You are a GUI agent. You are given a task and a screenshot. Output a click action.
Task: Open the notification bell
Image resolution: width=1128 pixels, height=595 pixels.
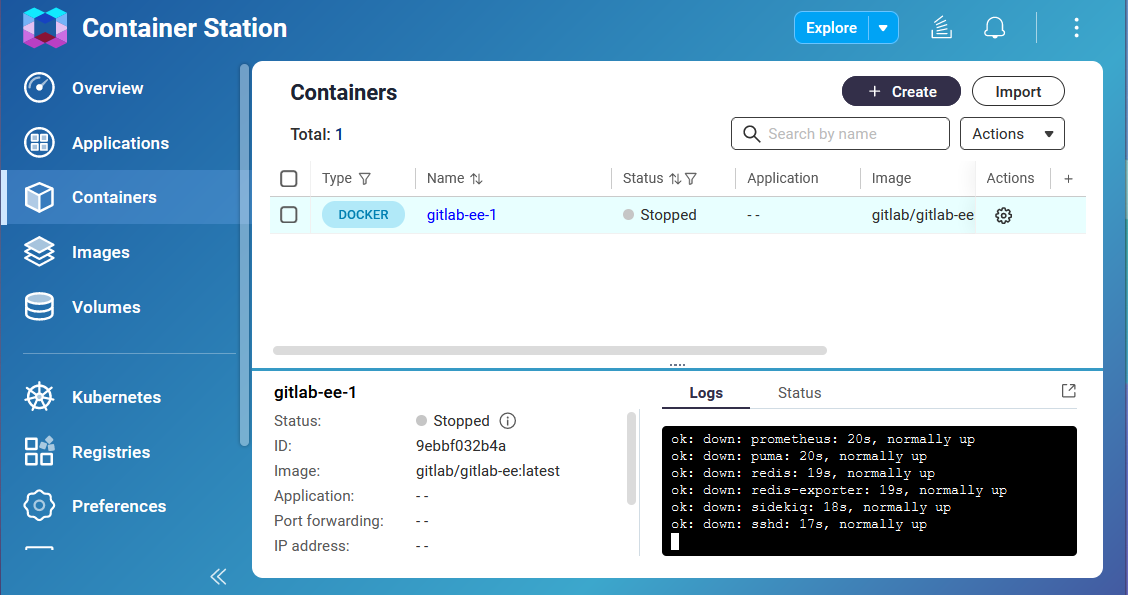[994, 27]
